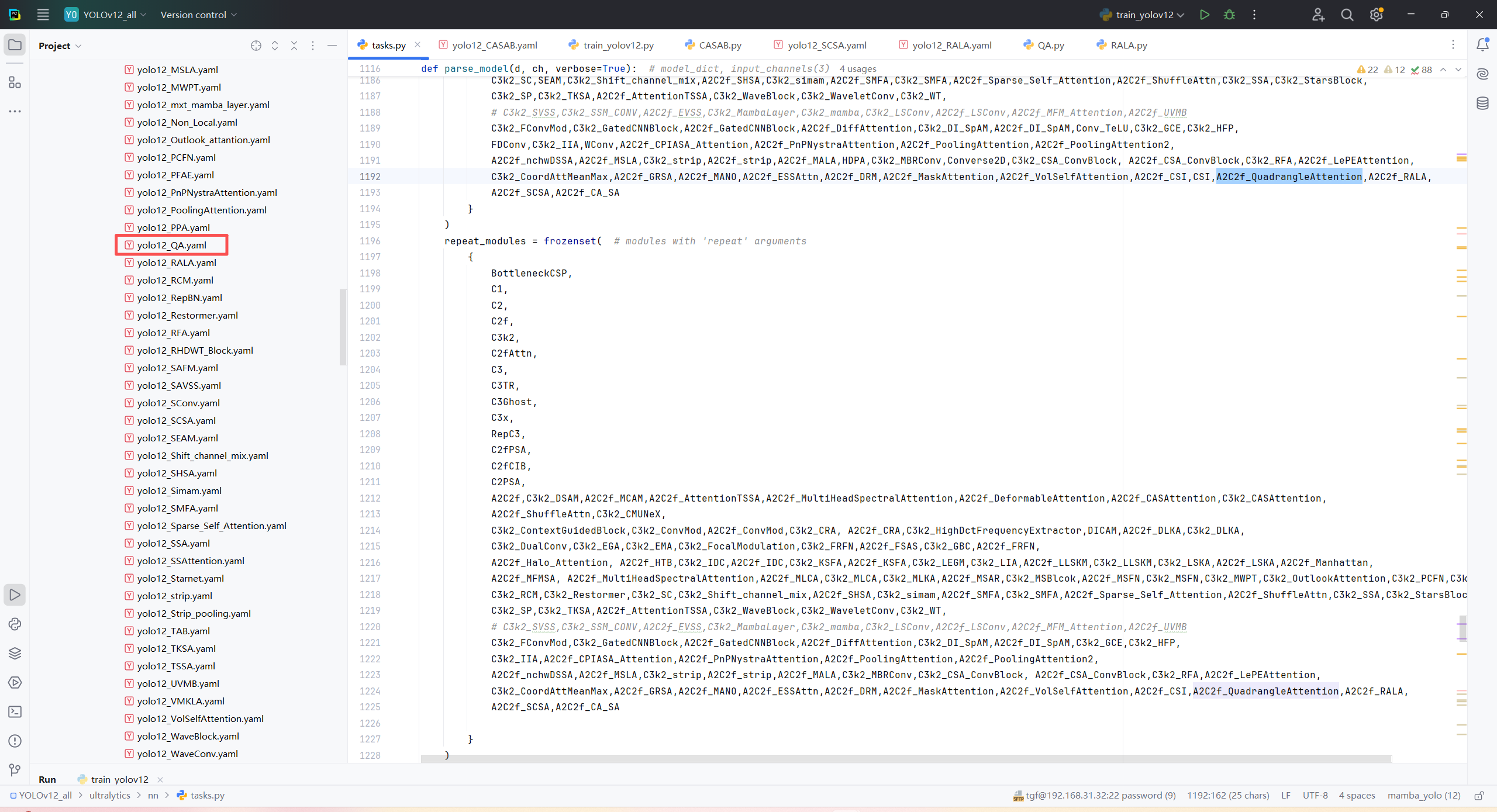Open the Terminal tool window
The image size is (1497, 812).
(x=15, y=712)
